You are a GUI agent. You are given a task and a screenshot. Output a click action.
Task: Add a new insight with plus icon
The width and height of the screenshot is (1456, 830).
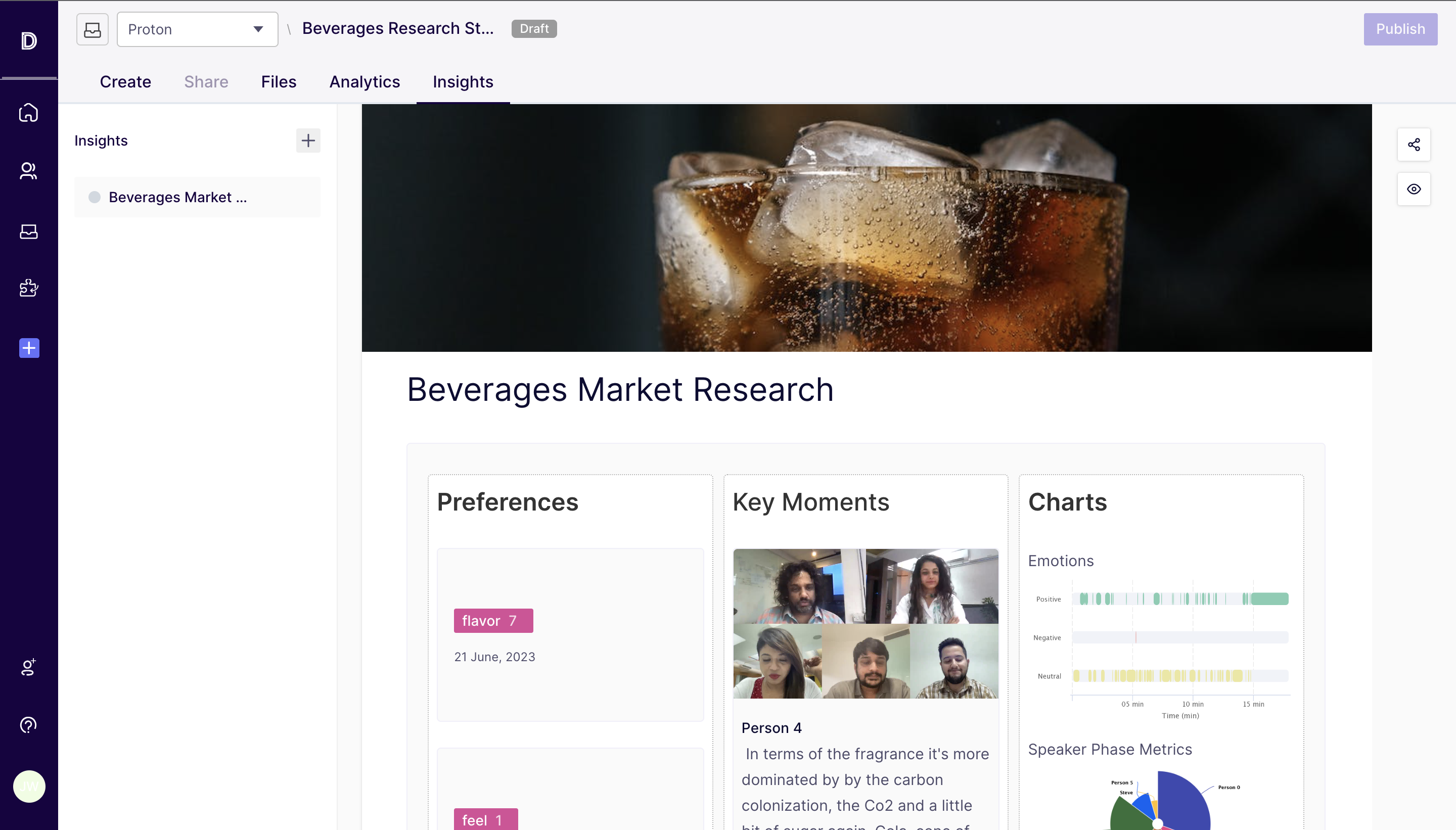pos(308,140)
